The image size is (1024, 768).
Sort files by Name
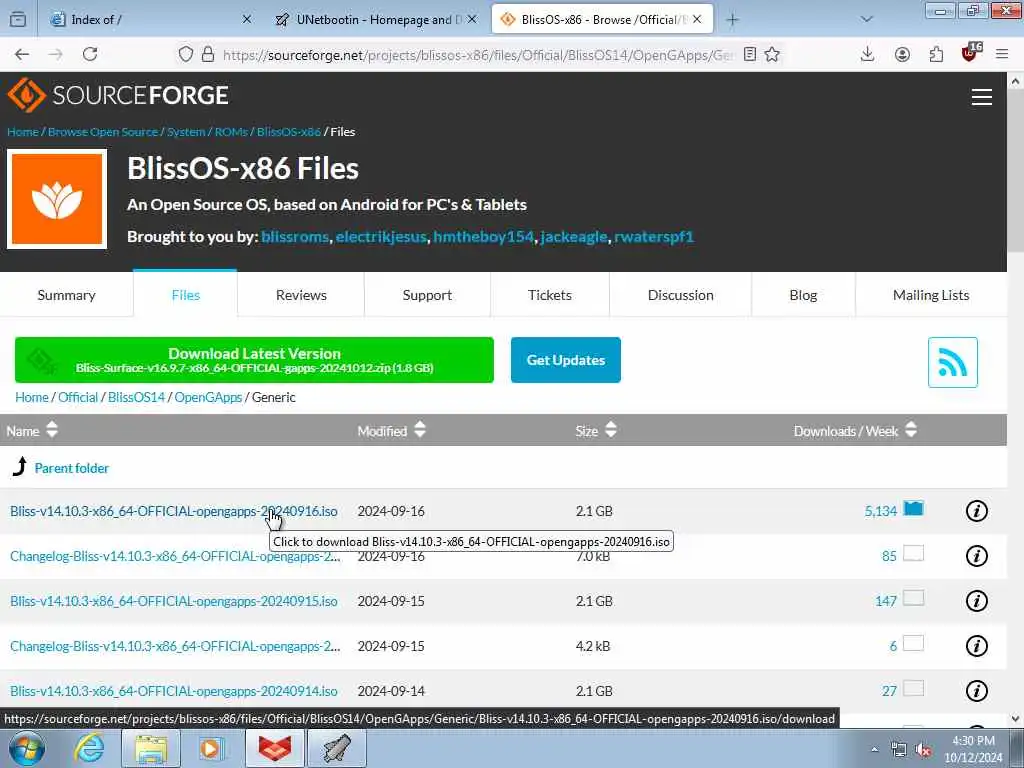tap(32, 430)
